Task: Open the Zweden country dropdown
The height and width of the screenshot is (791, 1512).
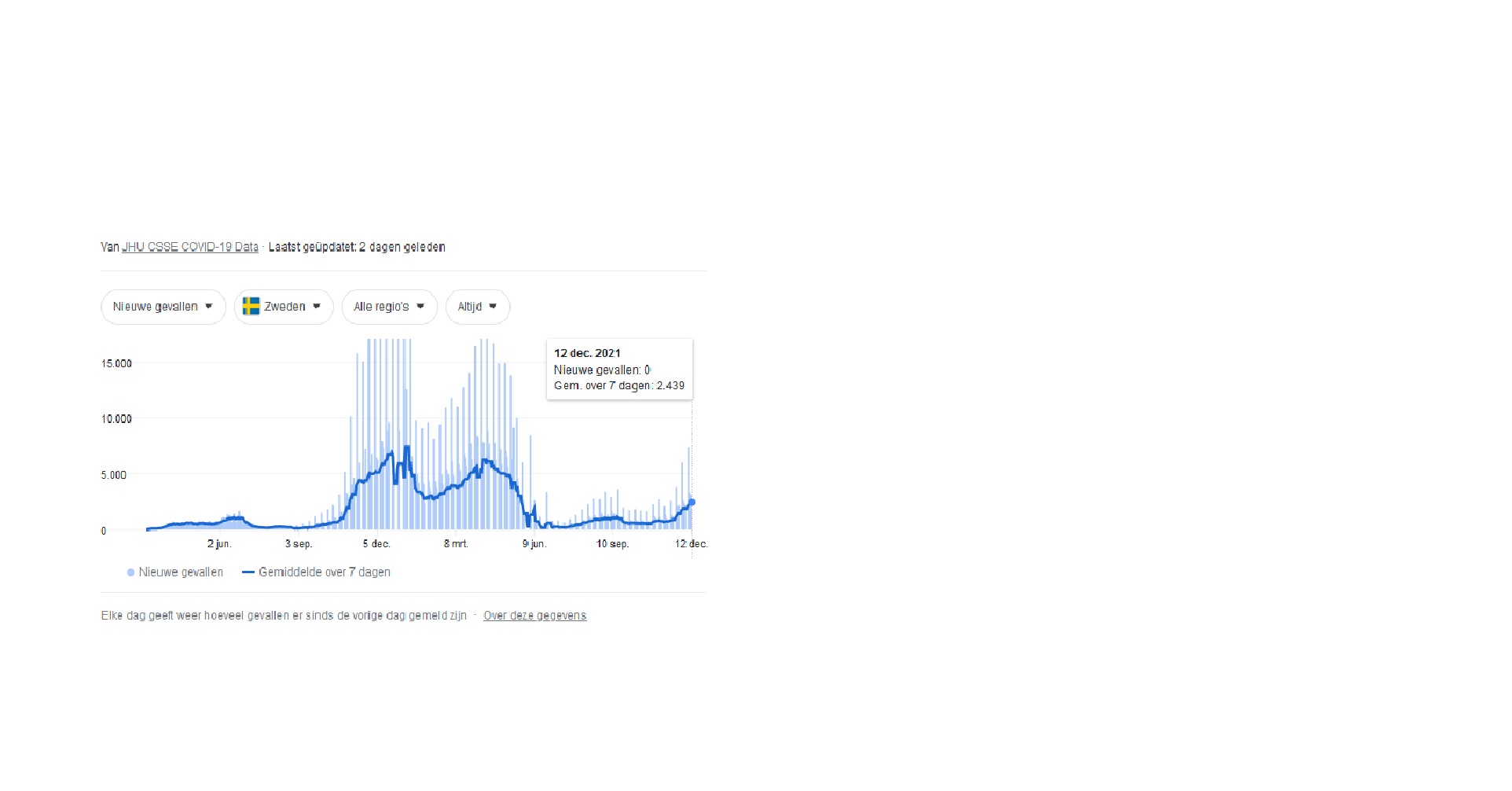Action: pyautogui.click(x=284, y=307)
